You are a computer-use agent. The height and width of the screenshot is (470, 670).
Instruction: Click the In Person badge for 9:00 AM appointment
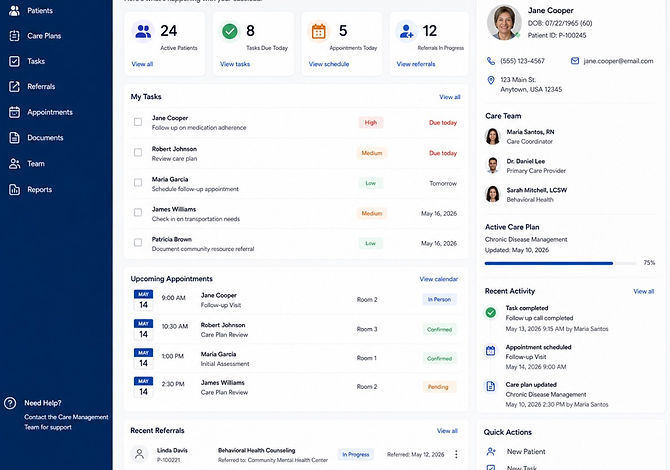tap(439, 300)
